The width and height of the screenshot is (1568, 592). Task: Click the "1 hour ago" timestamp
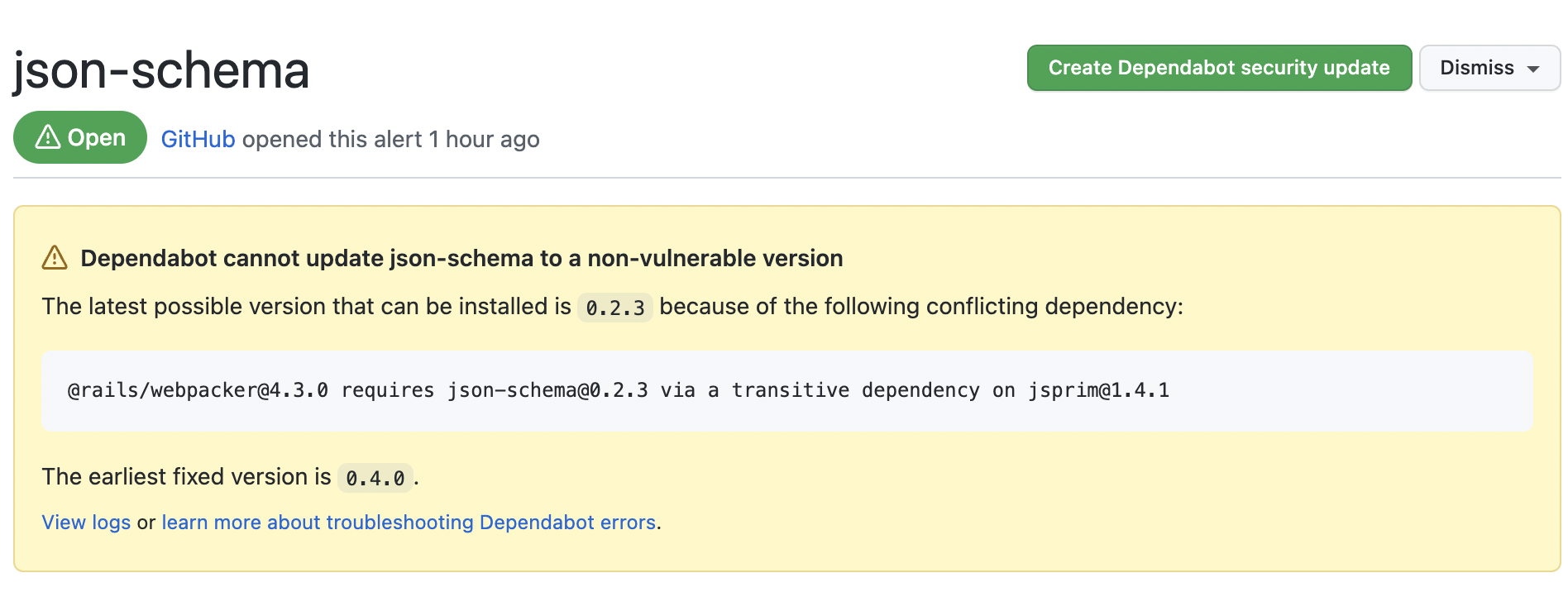[484, 139]
